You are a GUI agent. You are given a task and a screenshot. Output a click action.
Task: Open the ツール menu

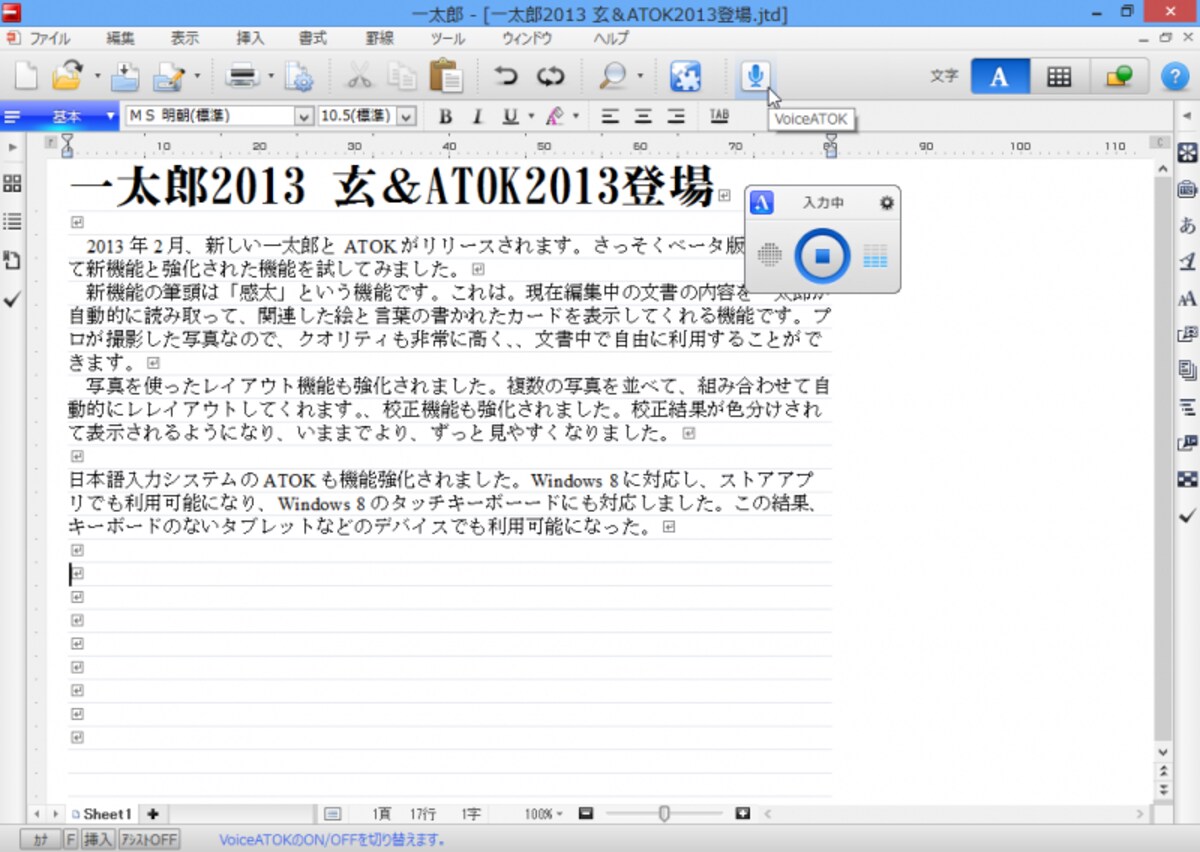(447, 38)
